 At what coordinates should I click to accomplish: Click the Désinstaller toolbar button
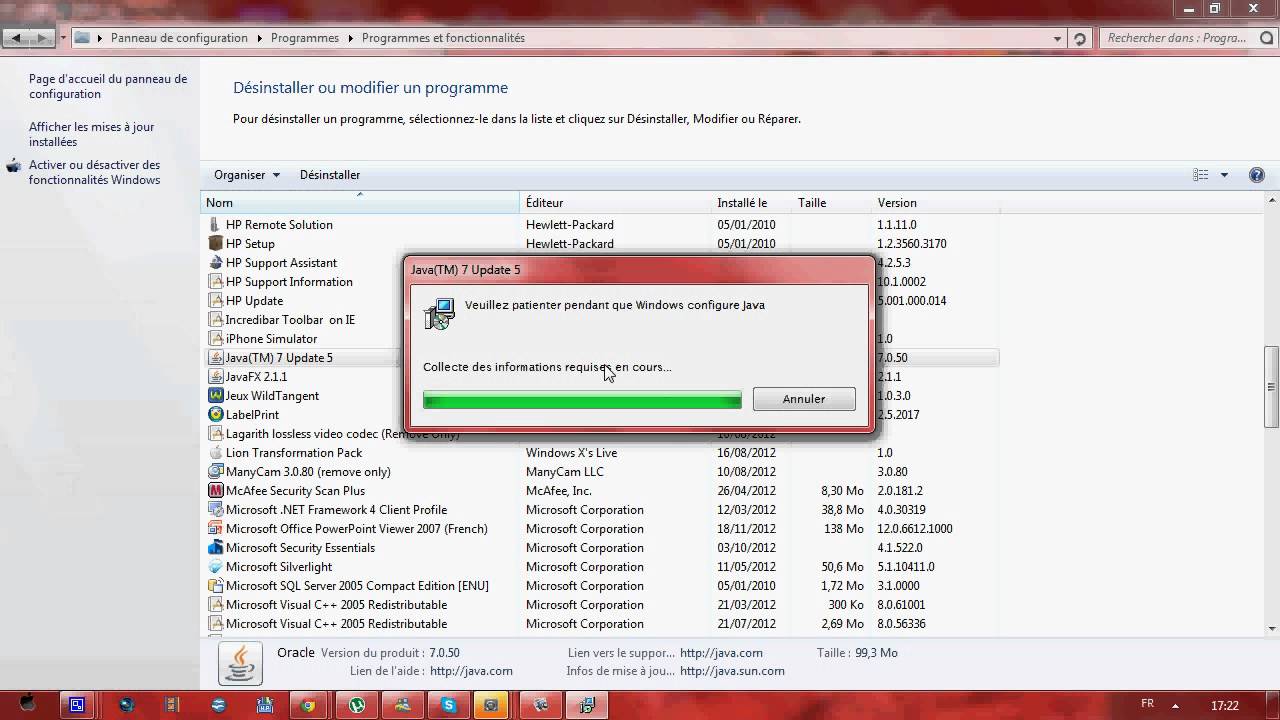click(330, 175)
